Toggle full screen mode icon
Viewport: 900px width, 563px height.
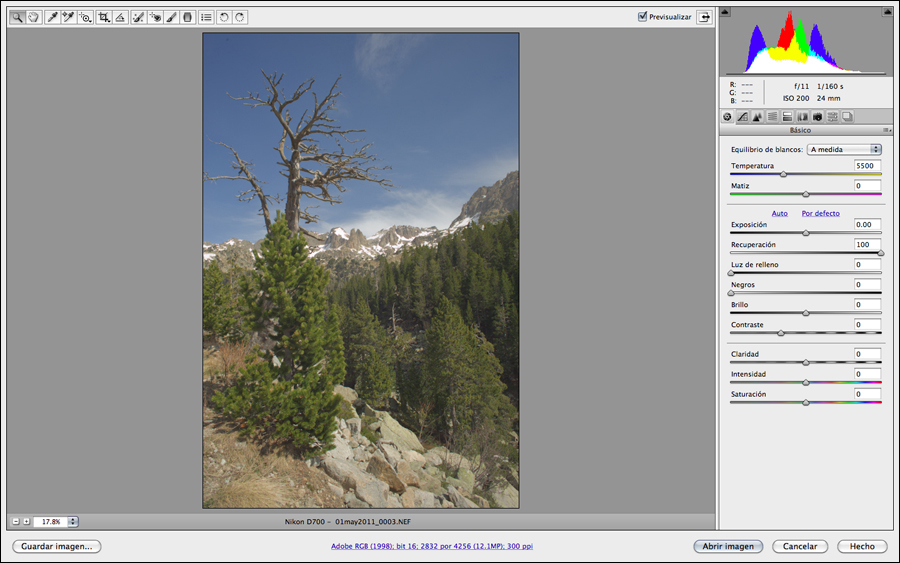[704, 17]
